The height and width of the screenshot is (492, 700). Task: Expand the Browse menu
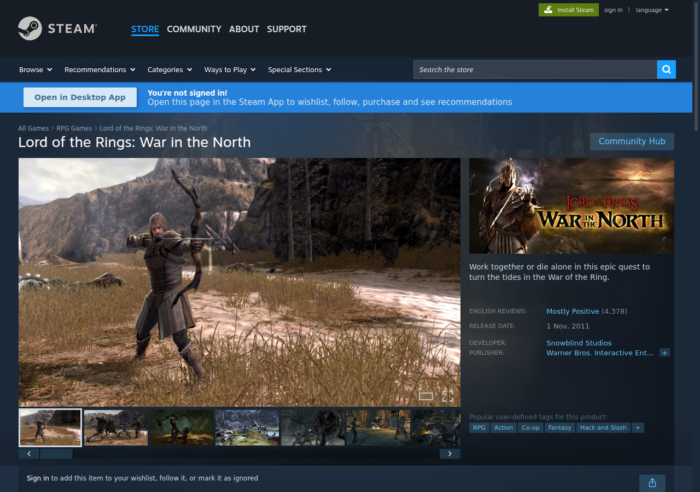tap(36, 70)
